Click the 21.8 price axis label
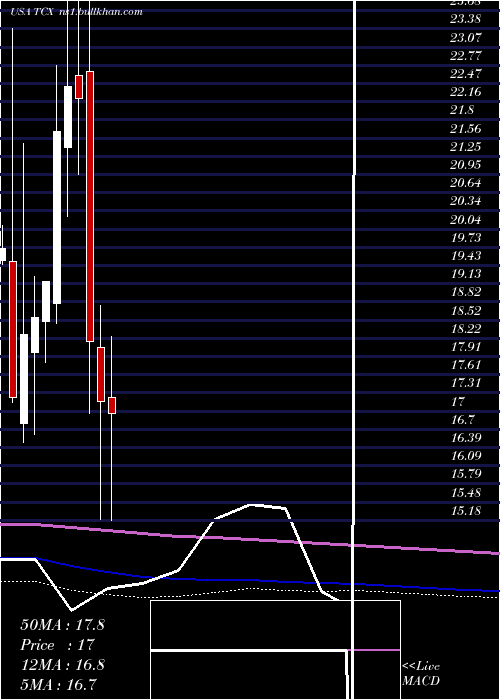Viewport: 500px width, 700px height. pyautogui.click(x=462, y=110)
